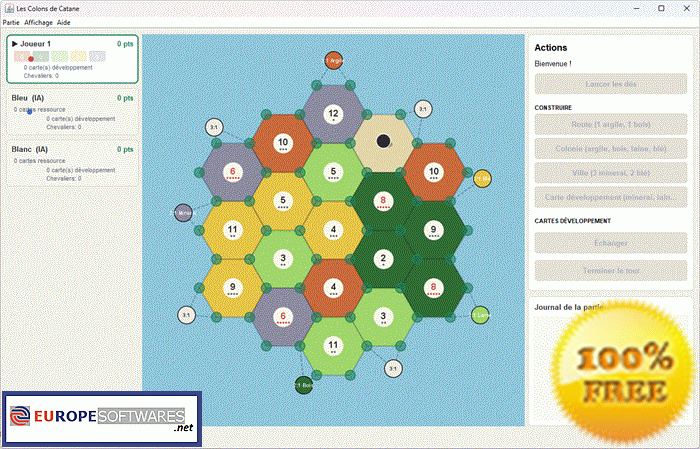700x449 pixels.
Task: Click the Minerai port marker
Action: [x=183, y=213]
